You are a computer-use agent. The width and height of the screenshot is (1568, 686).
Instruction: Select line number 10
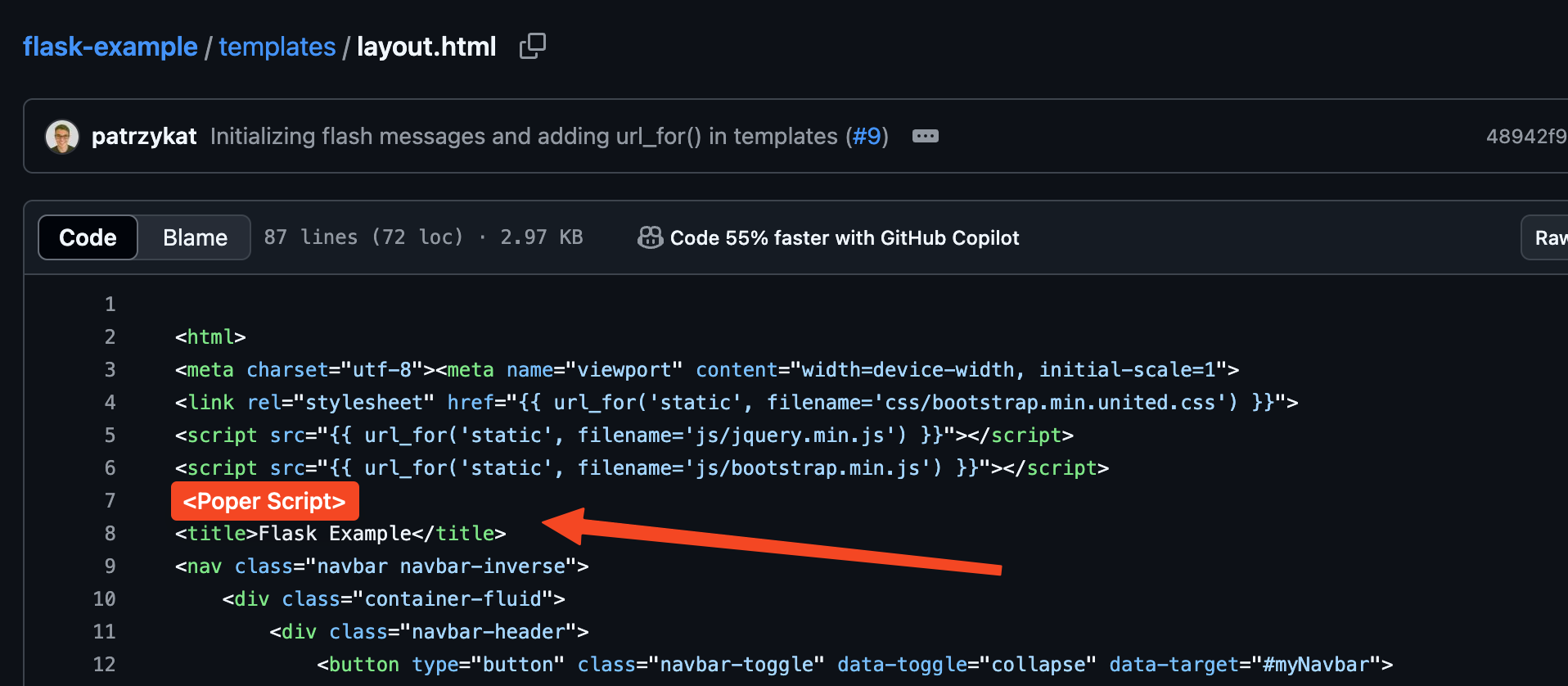104,599
